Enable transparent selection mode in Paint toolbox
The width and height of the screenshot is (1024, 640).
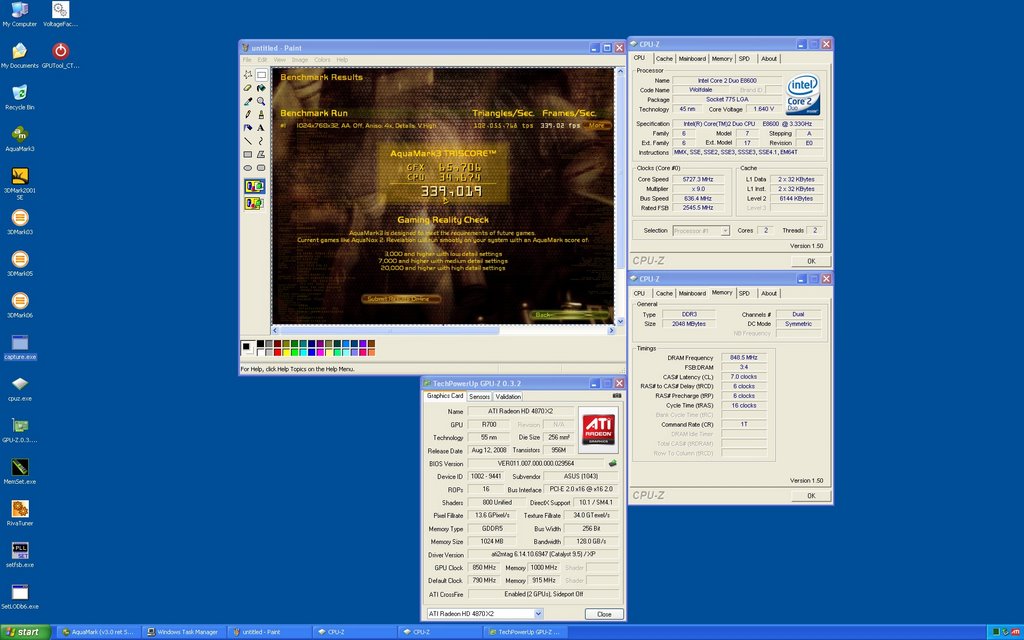pyautogui.click(x=254, y=204)
